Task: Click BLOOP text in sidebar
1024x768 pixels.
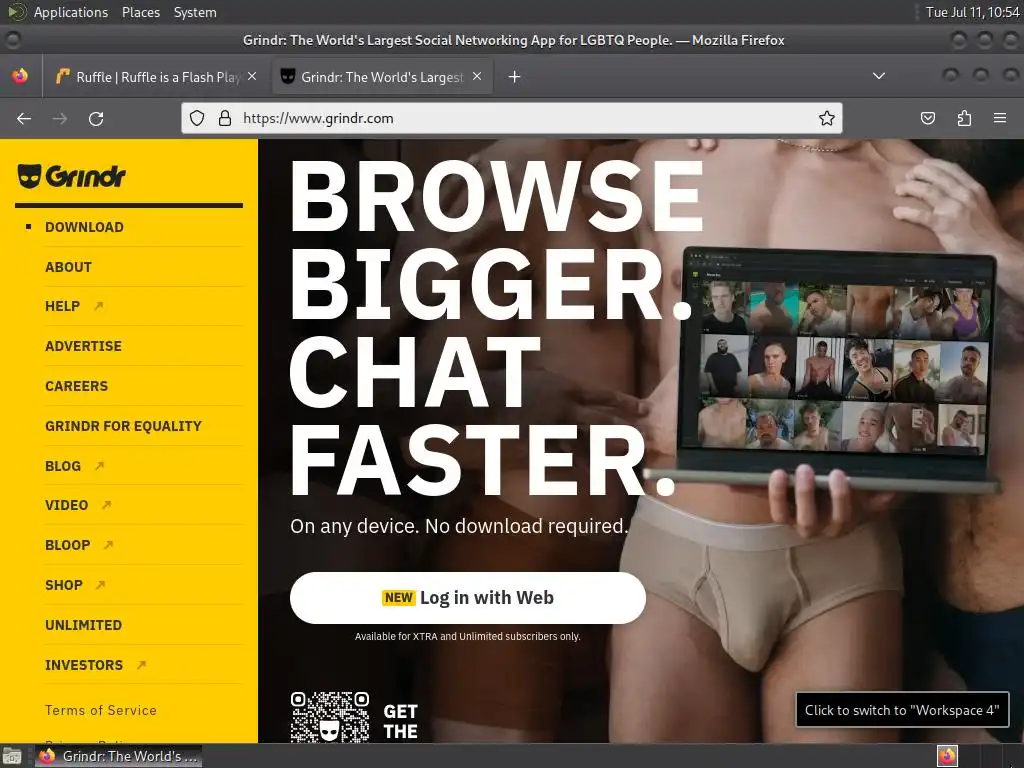Action: pyautogui.click(x=67, y=545)
